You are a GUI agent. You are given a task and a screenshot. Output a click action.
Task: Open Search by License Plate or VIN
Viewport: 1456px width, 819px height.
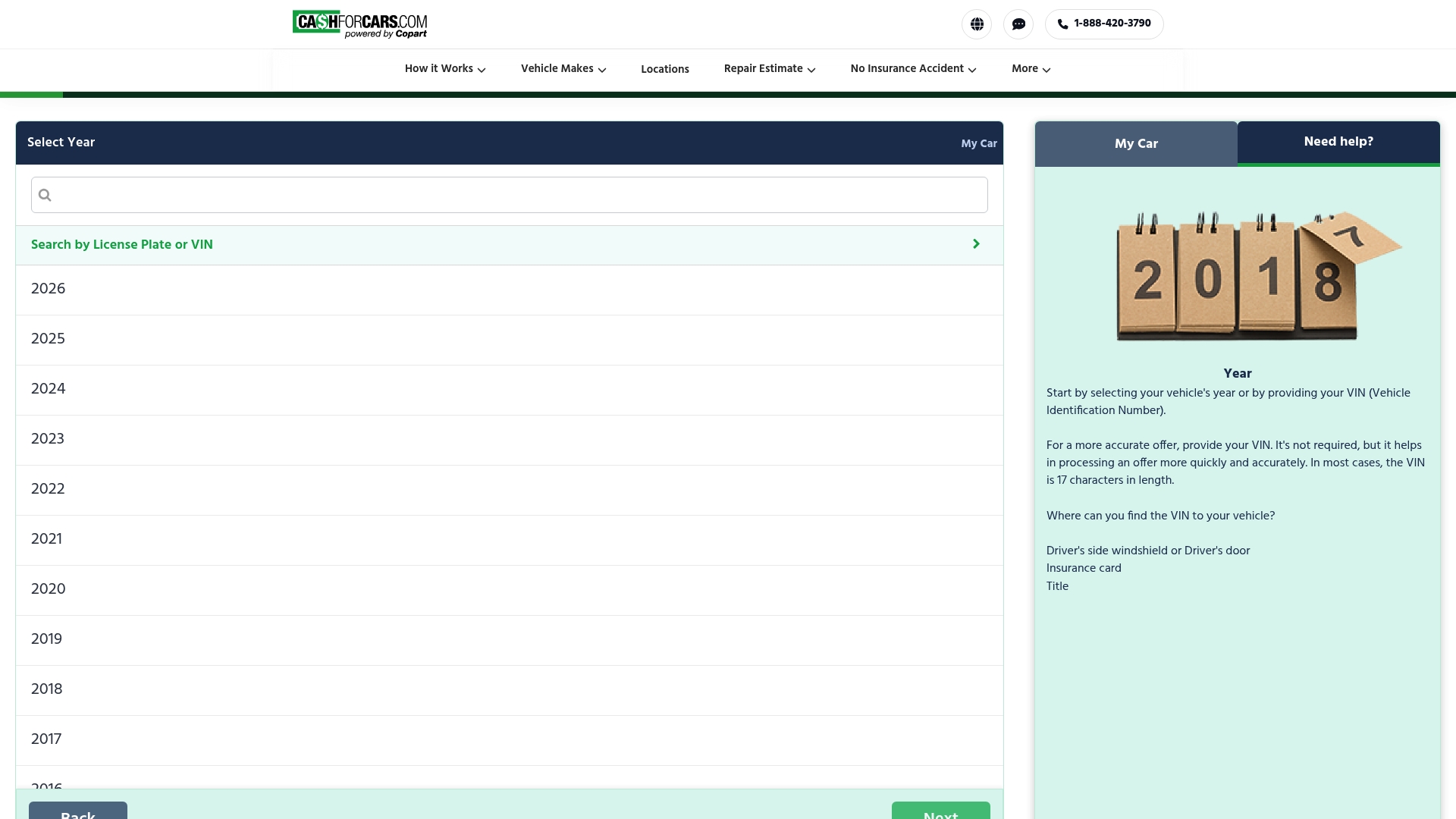click(510, 245)
